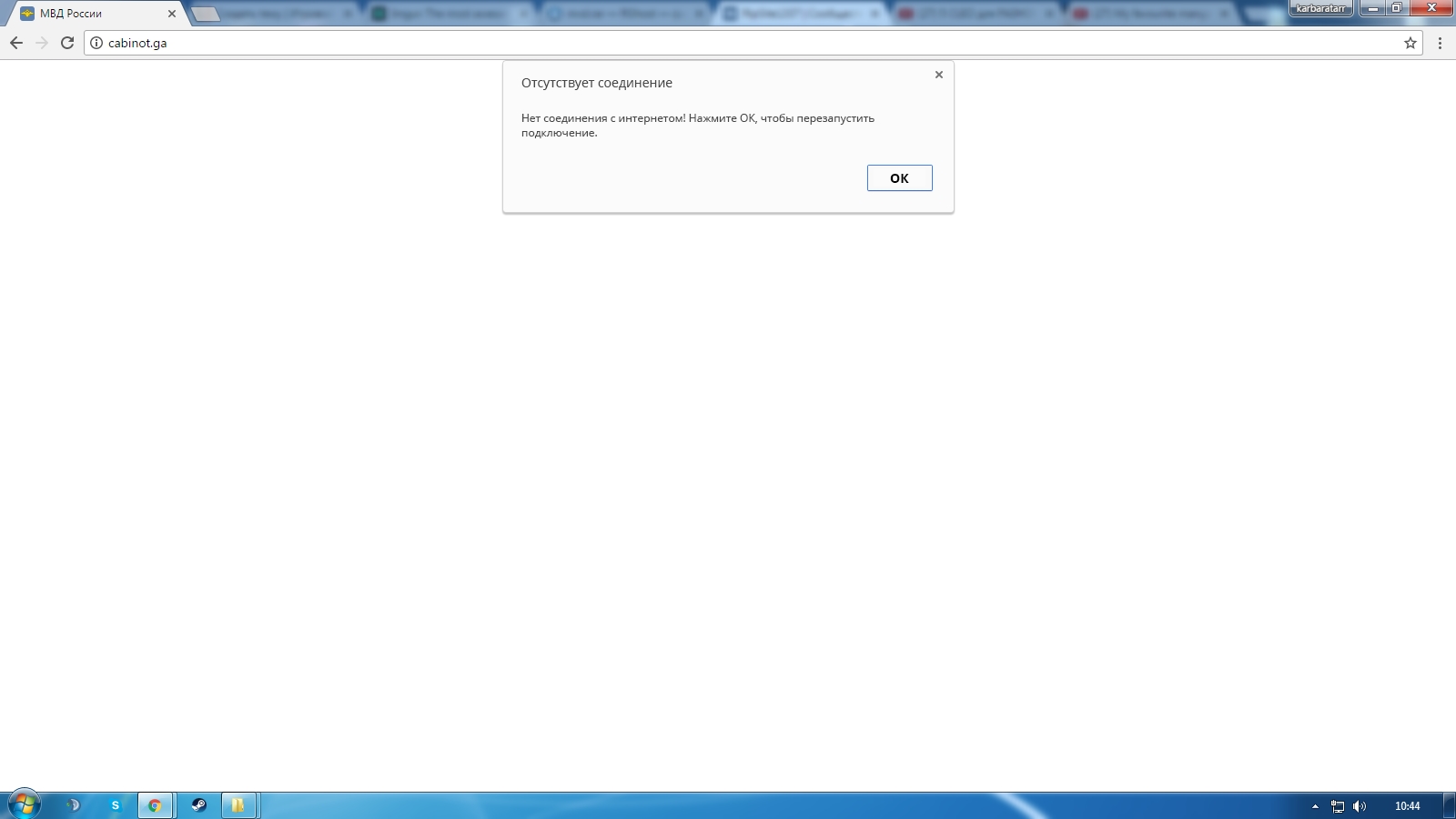Dismiss the dialog with its X button
The height and width of the screenshot is (819, 1456).
pos(939,75)
